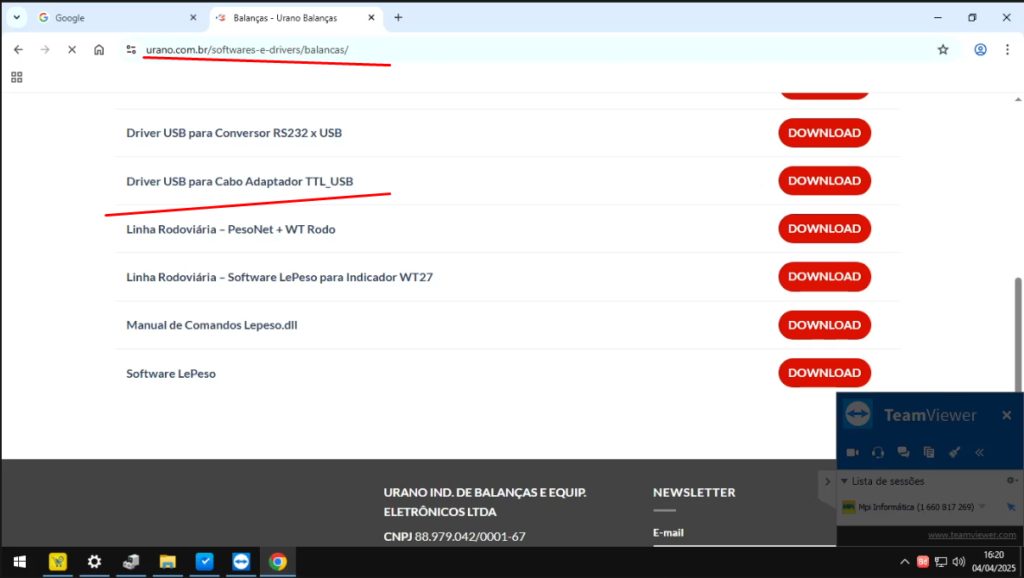Screen dimensions: 1024x578
Task: Expand Mpi Informática session dropdown arrow
Action: 982,507
